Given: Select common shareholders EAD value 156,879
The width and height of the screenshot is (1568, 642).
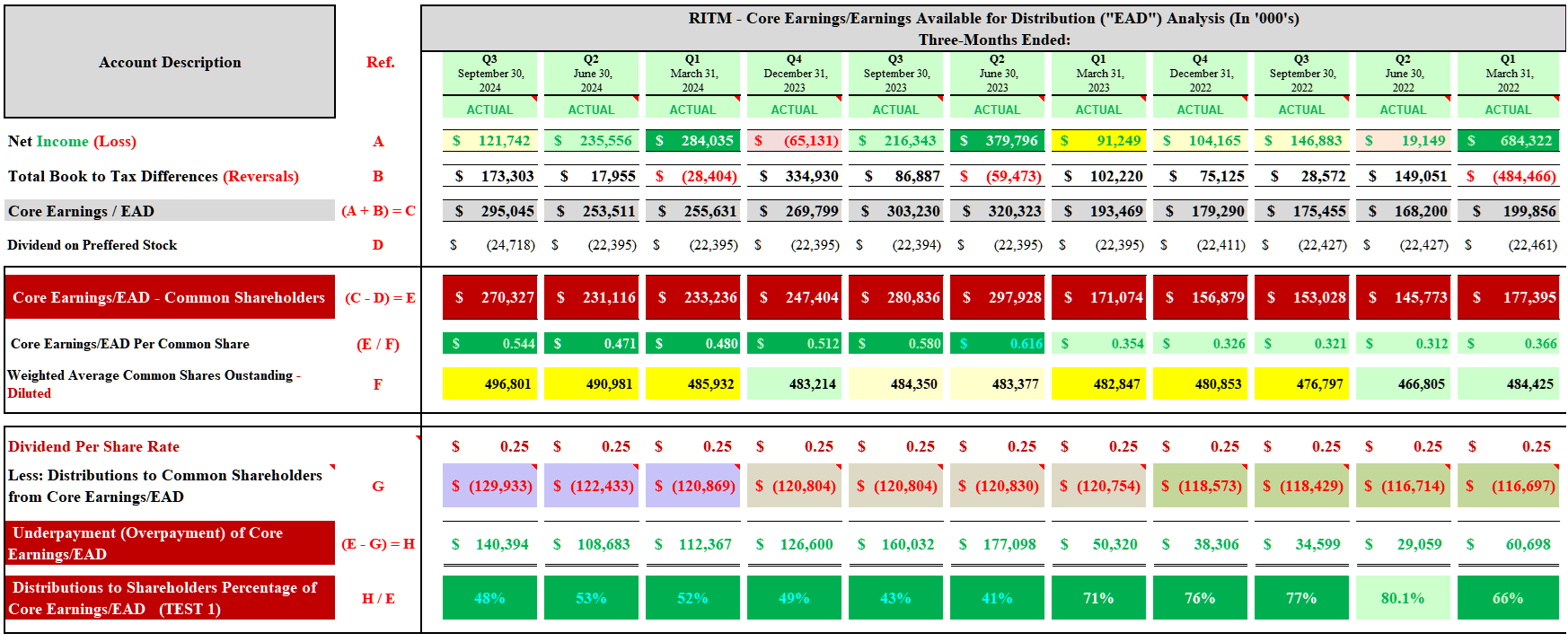Looking at the screenshot, I should point(1200,297).
